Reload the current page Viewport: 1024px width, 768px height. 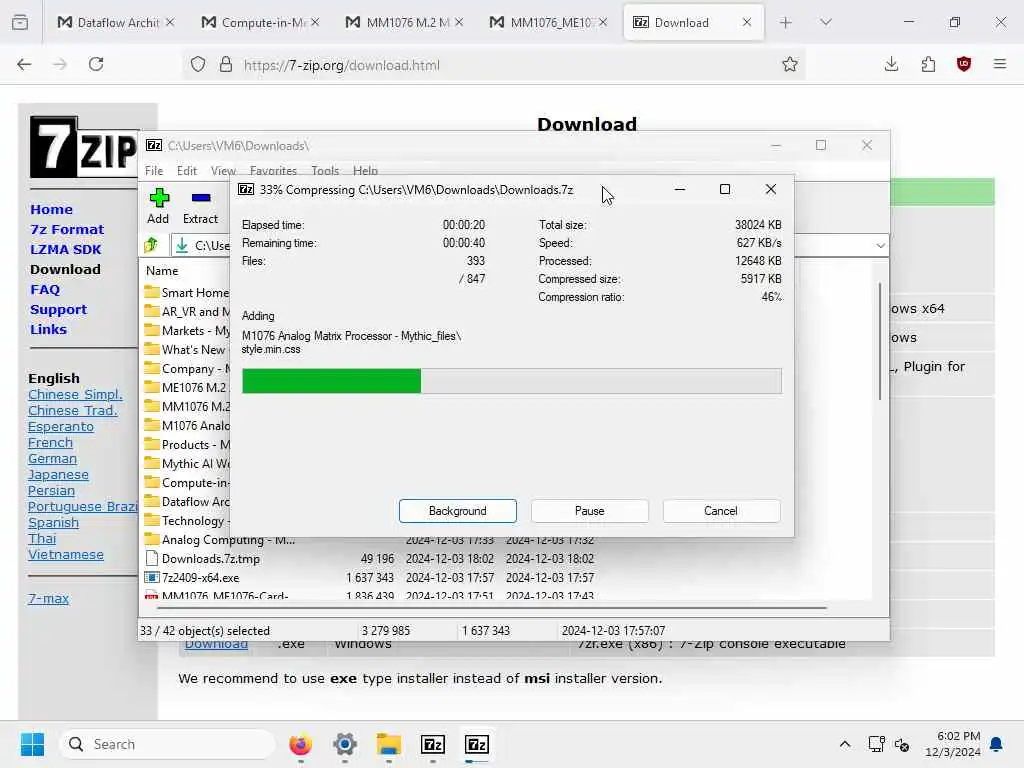point(96,64)
